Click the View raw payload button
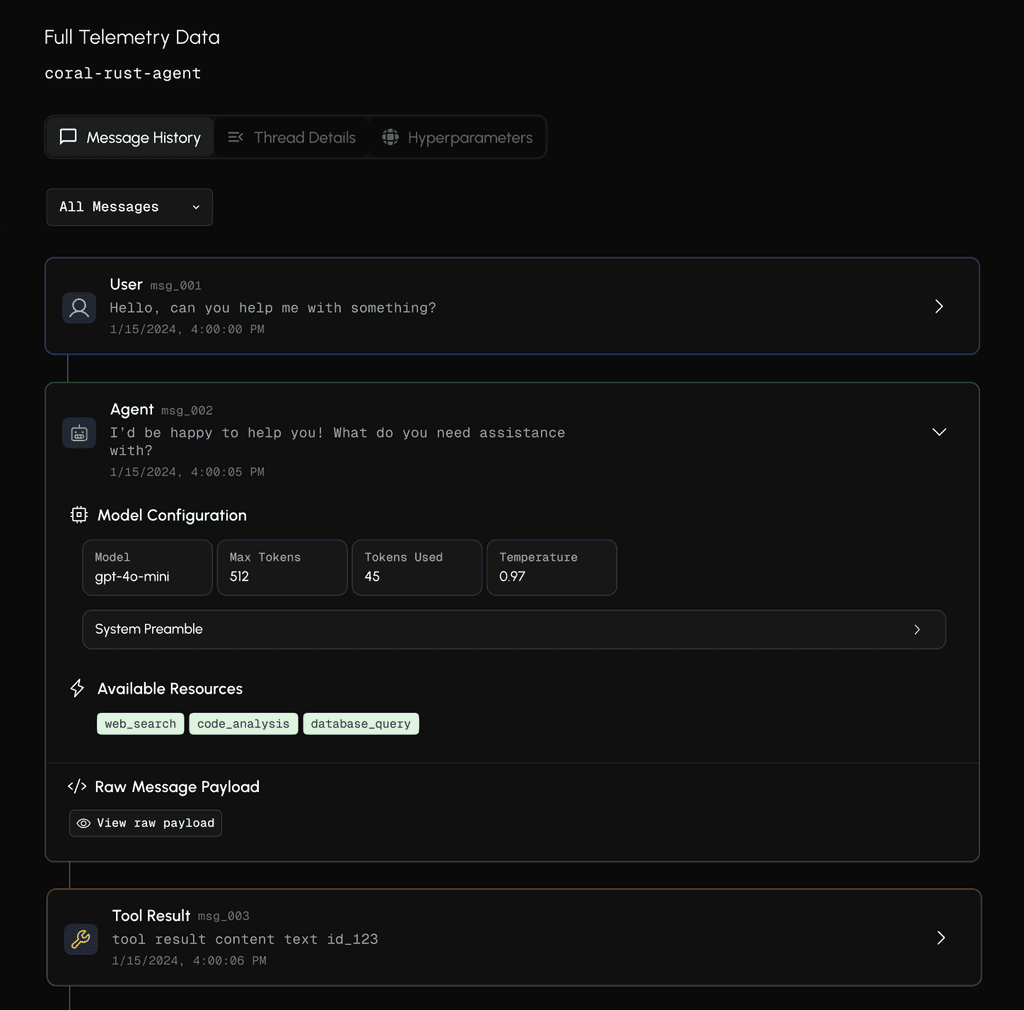 (145, 823)
